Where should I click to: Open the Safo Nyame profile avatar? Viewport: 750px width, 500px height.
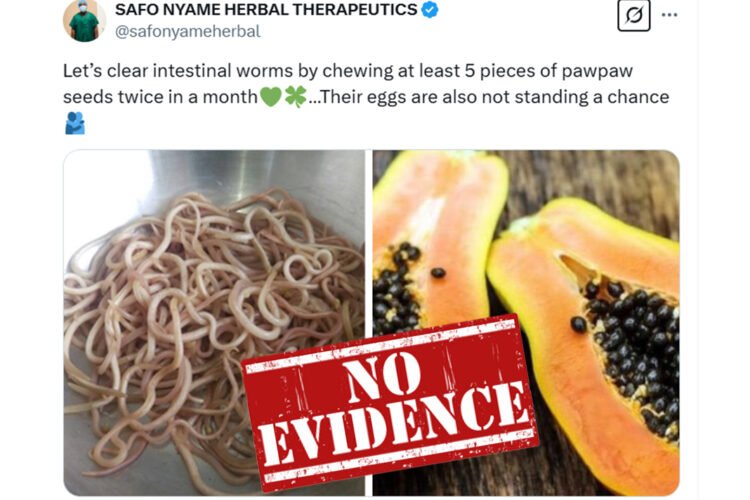84,20
